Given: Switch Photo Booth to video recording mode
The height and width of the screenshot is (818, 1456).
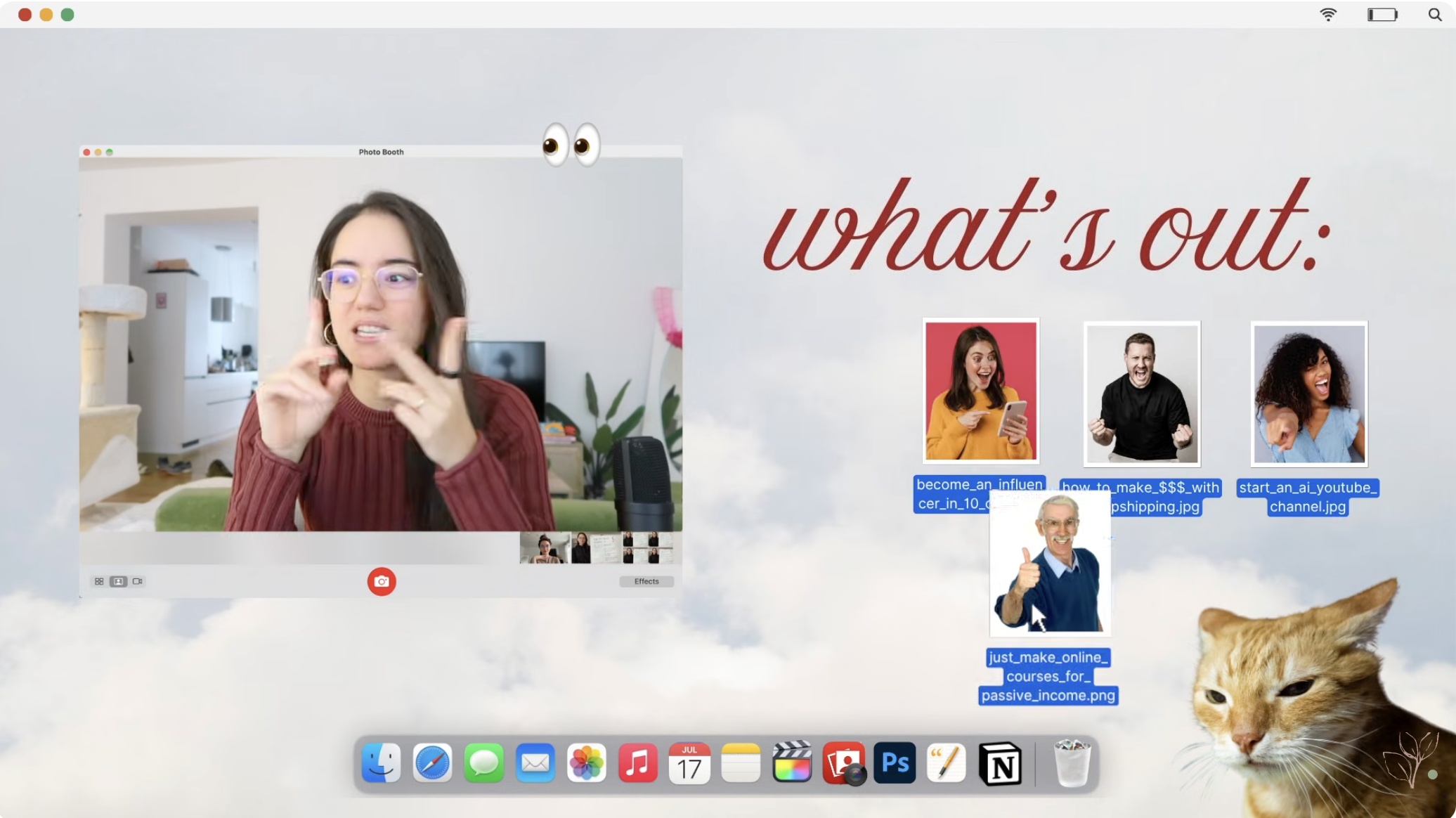Looking at the screenshot, I should click(x=138, y=581).
